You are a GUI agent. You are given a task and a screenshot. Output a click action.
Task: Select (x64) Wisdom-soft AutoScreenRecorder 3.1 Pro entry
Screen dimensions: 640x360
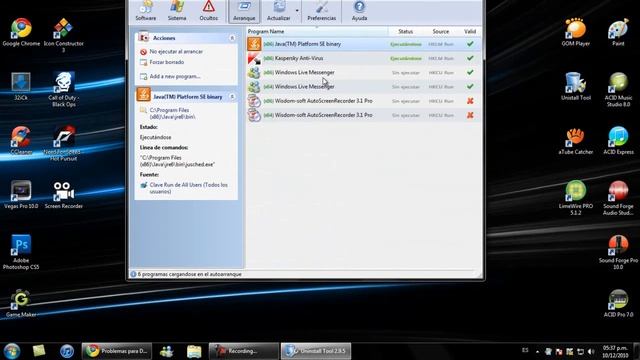[363, 116]
